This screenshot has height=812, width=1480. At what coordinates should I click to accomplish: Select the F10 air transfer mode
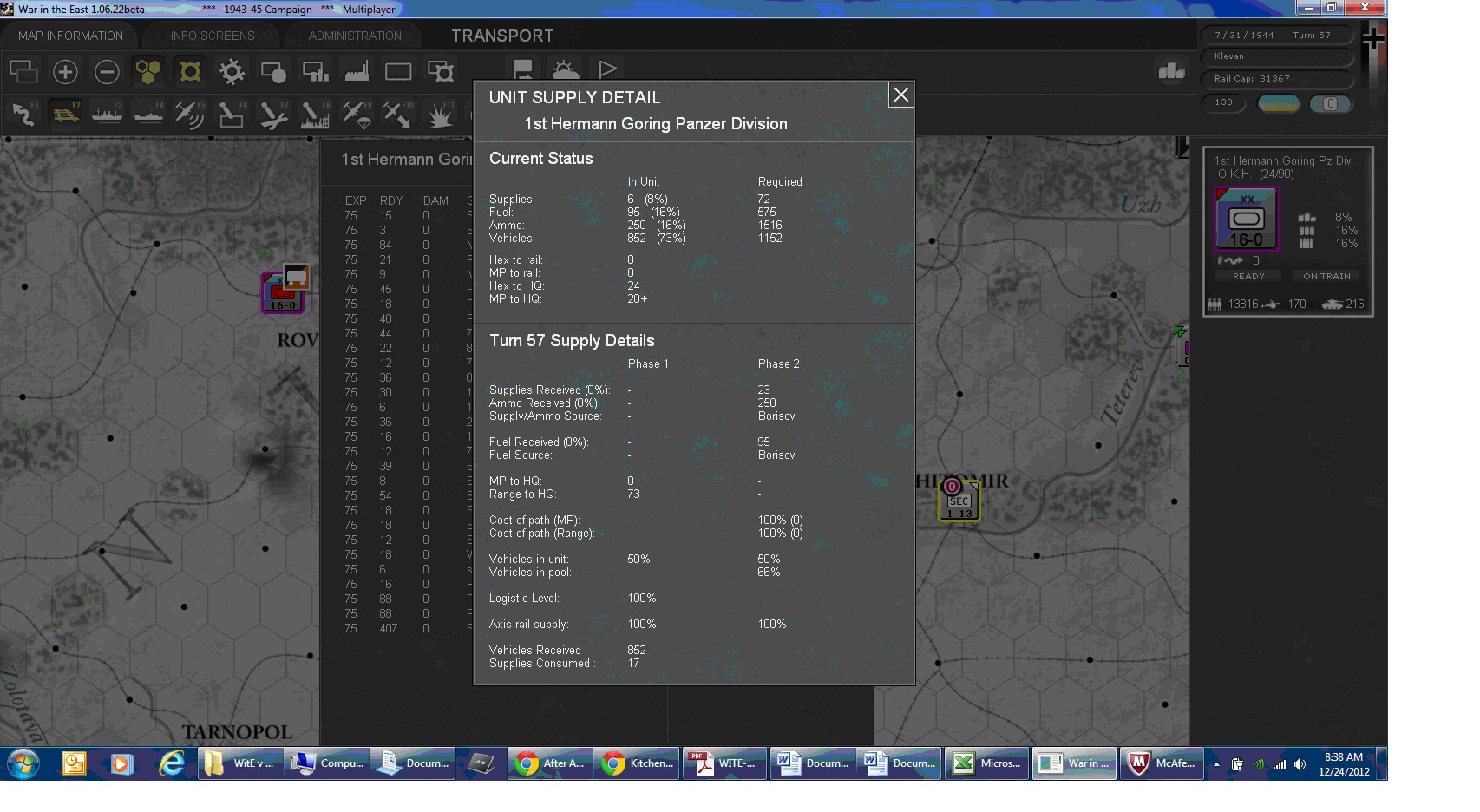(398, 115)
